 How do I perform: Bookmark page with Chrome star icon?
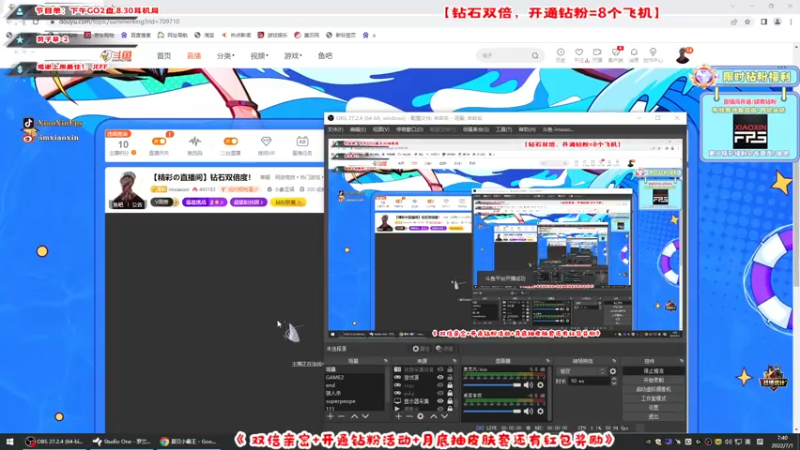click(747, 21)
